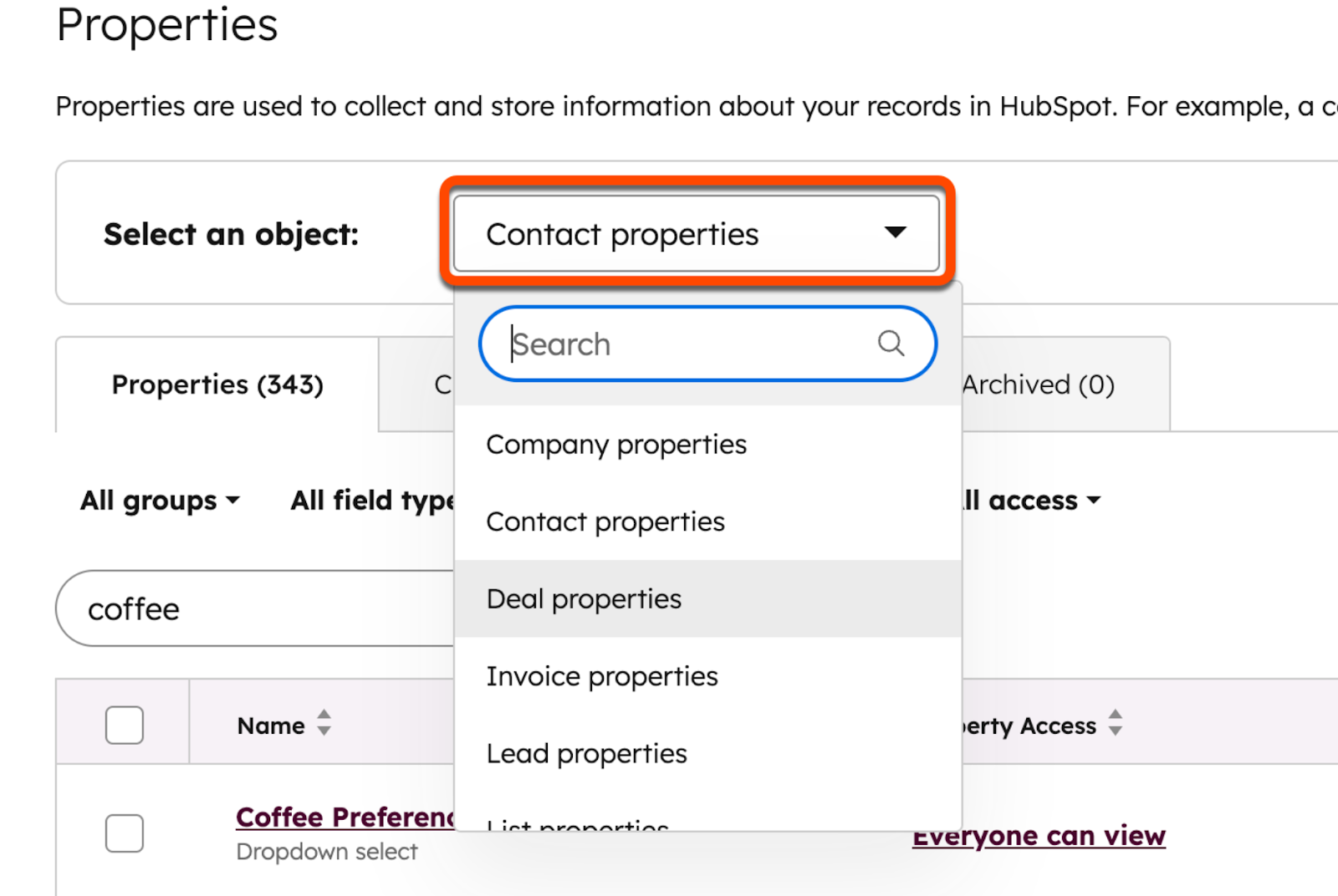Switch to the Properties (343) tab
1338x896 pixels.
[217, 384]
